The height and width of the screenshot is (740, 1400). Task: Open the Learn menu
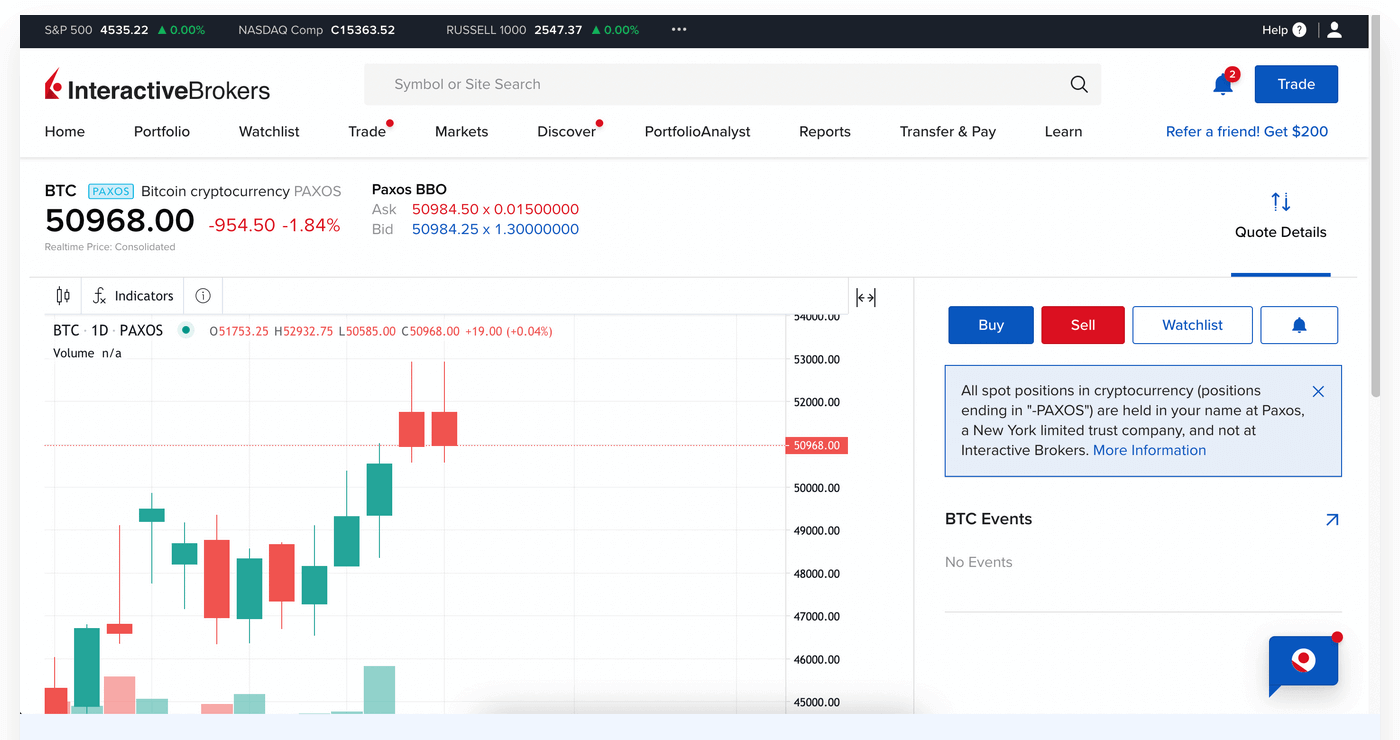(1063, 132)
